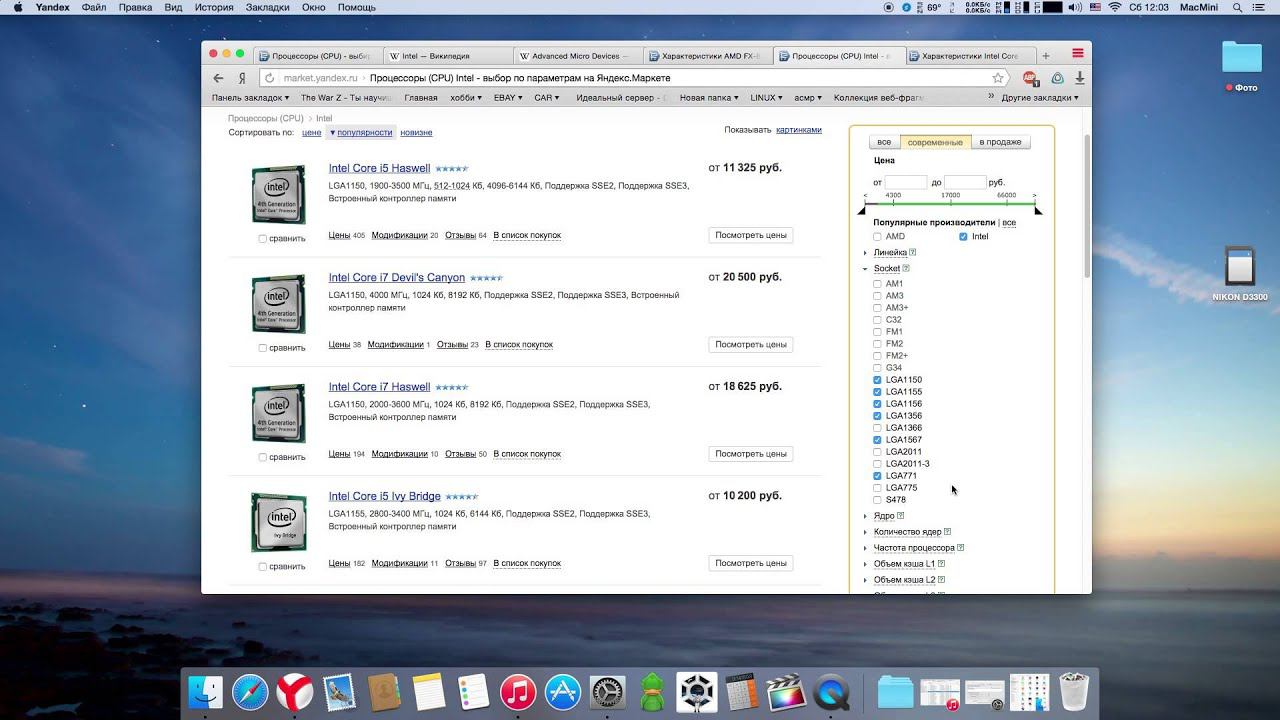Click Посмотреть цены for Core i7 Haswell
The height and width of the screenshot is (720, 1280).
(751, 454)
